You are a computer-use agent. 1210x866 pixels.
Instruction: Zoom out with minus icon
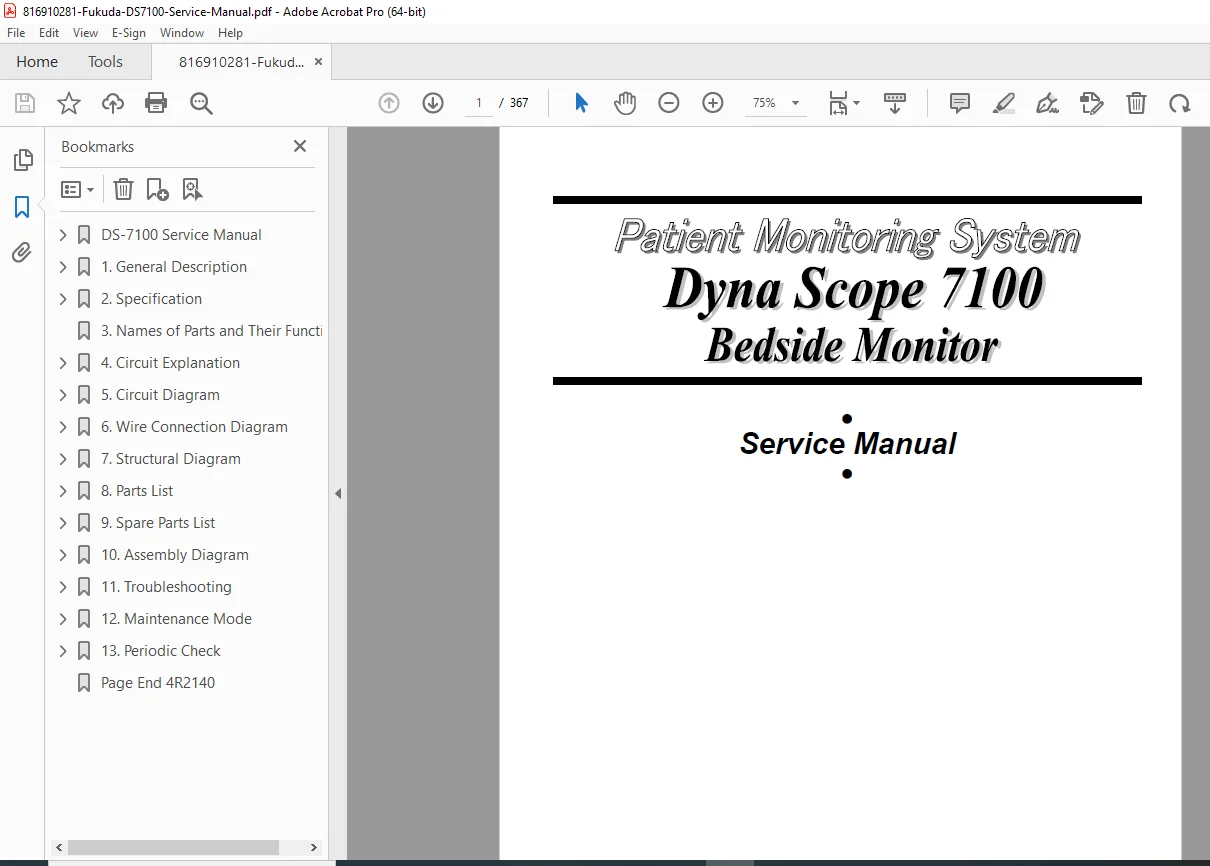(669, 103)
